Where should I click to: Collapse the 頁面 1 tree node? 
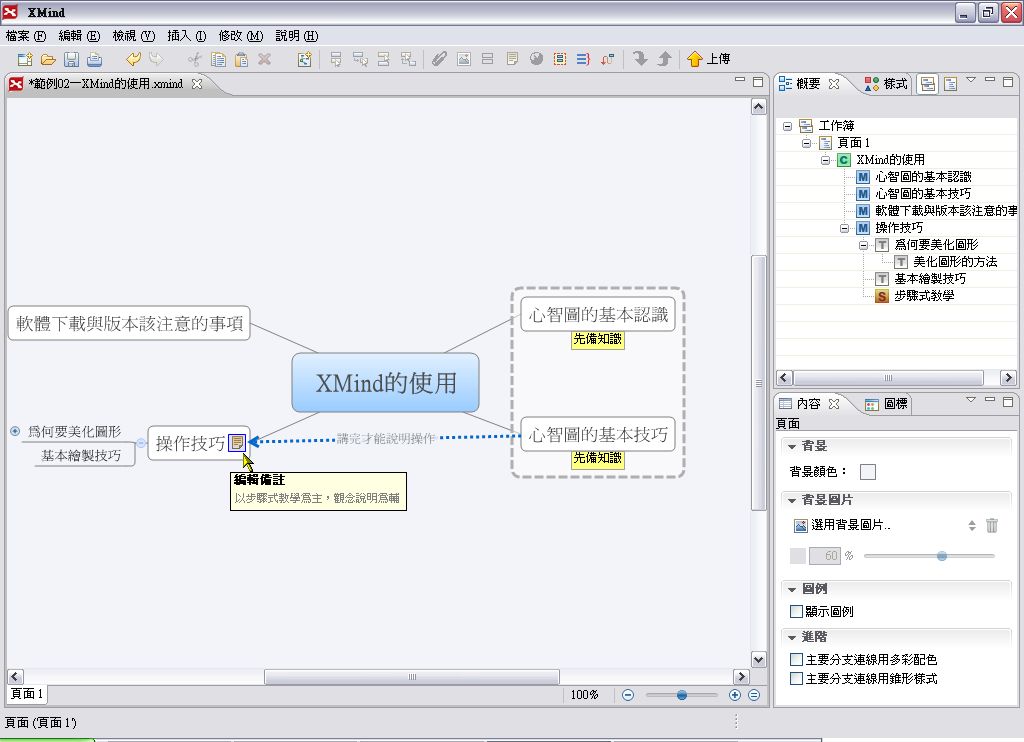pos(807,143)
